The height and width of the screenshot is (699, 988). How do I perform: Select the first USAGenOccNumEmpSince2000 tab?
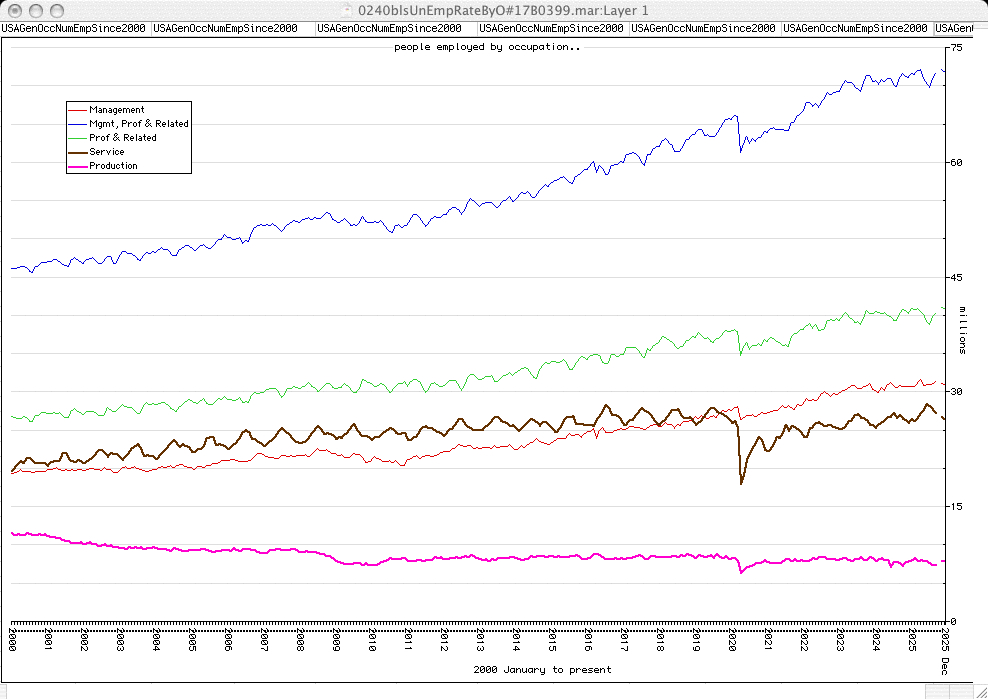76,28
